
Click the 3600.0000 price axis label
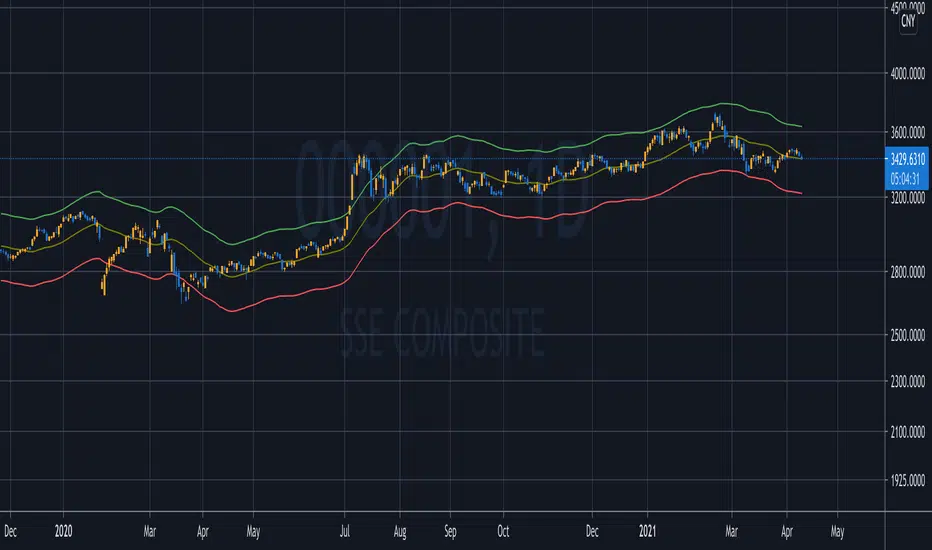click(x=908, y=132)
